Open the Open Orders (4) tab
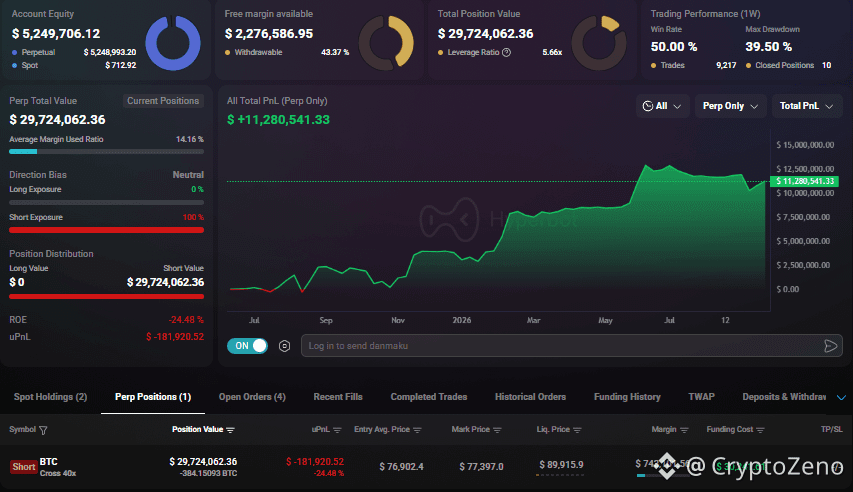The height and width of the screenshot is (492, 853). (252, 397)
